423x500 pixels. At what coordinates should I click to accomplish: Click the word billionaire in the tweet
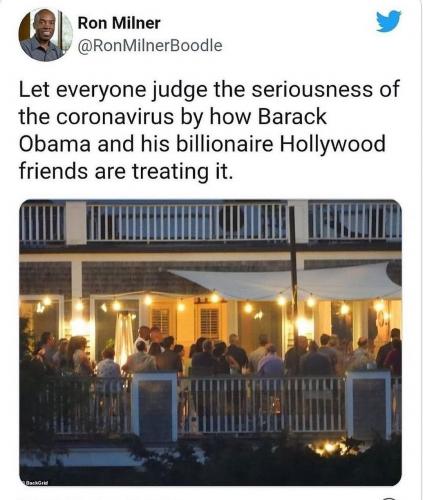pos(224,144)
